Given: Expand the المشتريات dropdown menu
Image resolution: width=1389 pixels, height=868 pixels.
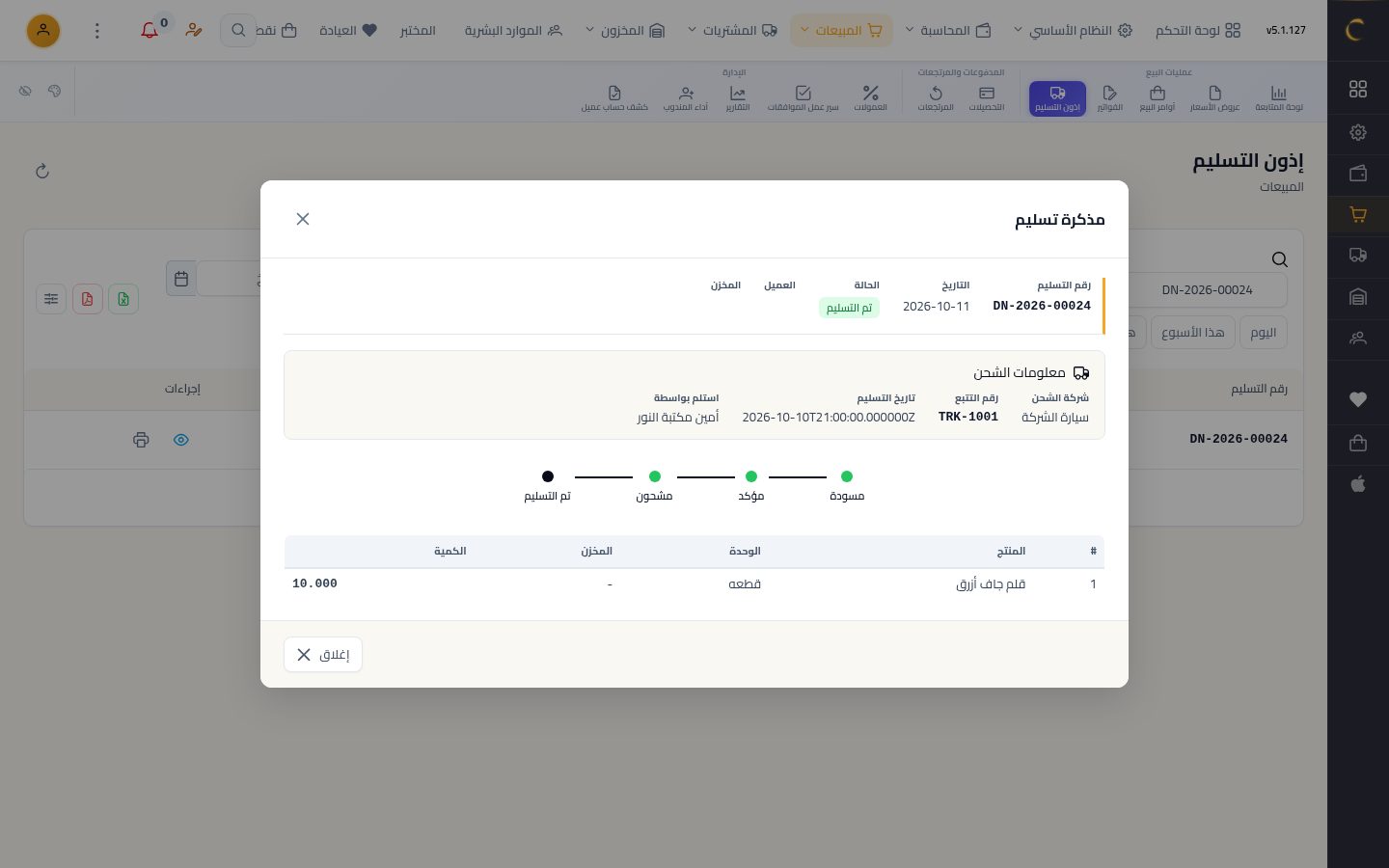Looking at the screenshot, I should coord(732,31).
